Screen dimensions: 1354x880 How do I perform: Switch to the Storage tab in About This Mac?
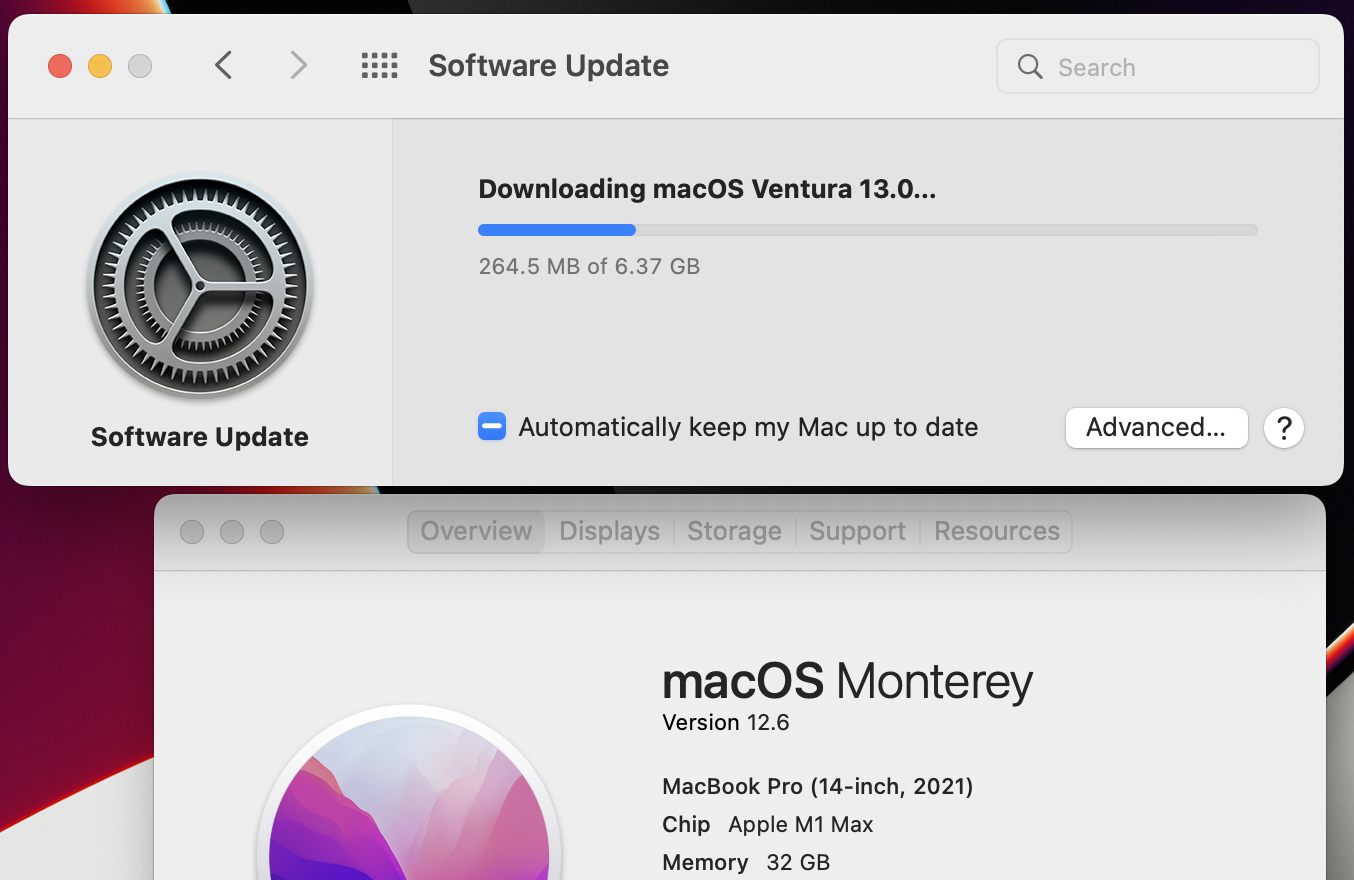pyautogui.click(x=735, y=531)
